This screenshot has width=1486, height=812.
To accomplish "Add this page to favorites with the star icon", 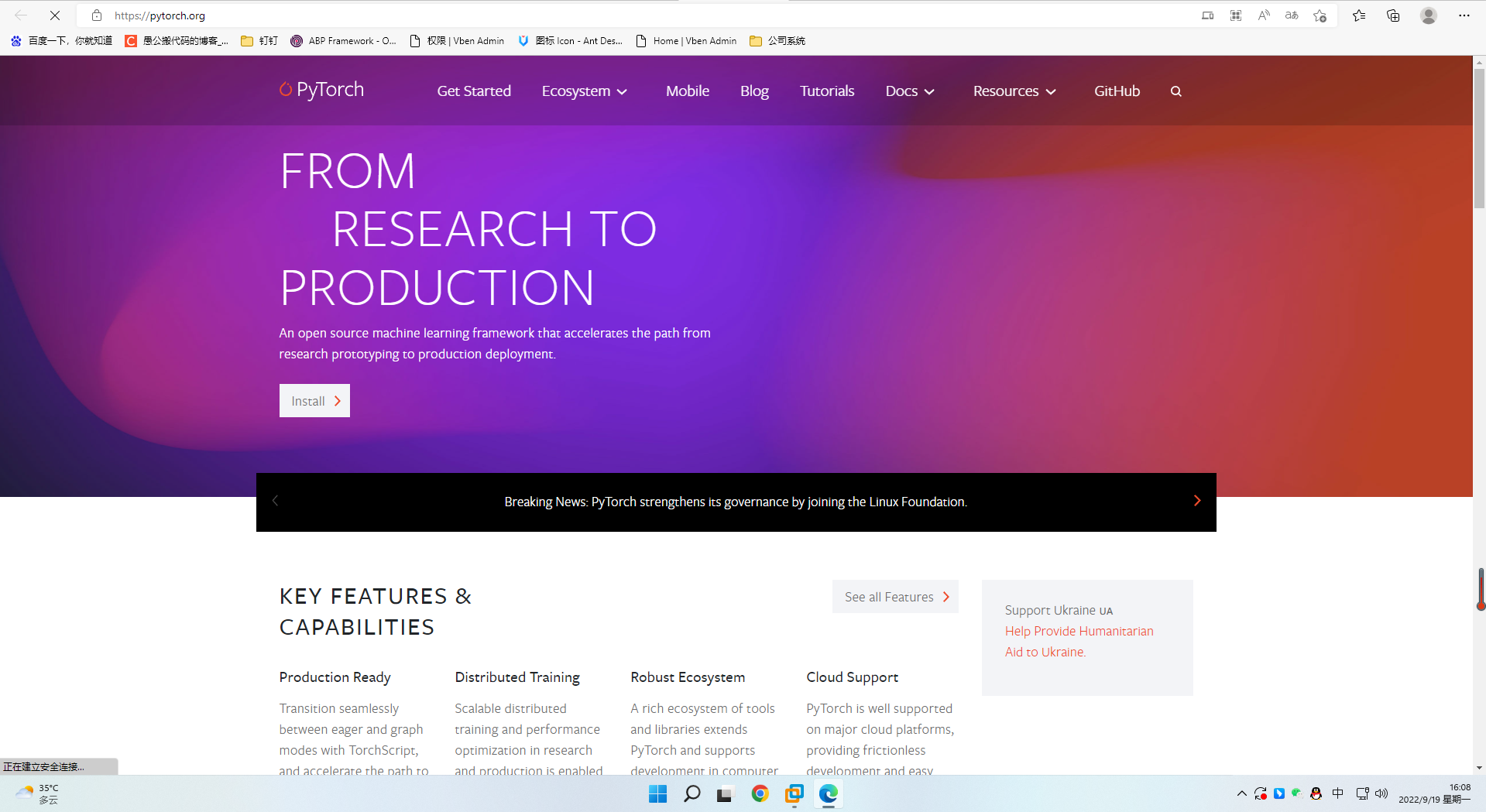I will point(1320,15).
